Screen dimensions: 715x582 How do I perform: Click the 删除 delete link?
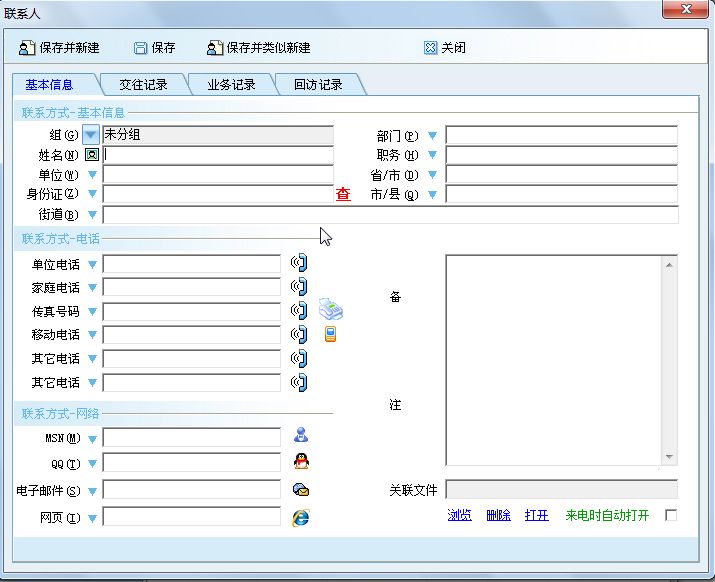(498, 515)
